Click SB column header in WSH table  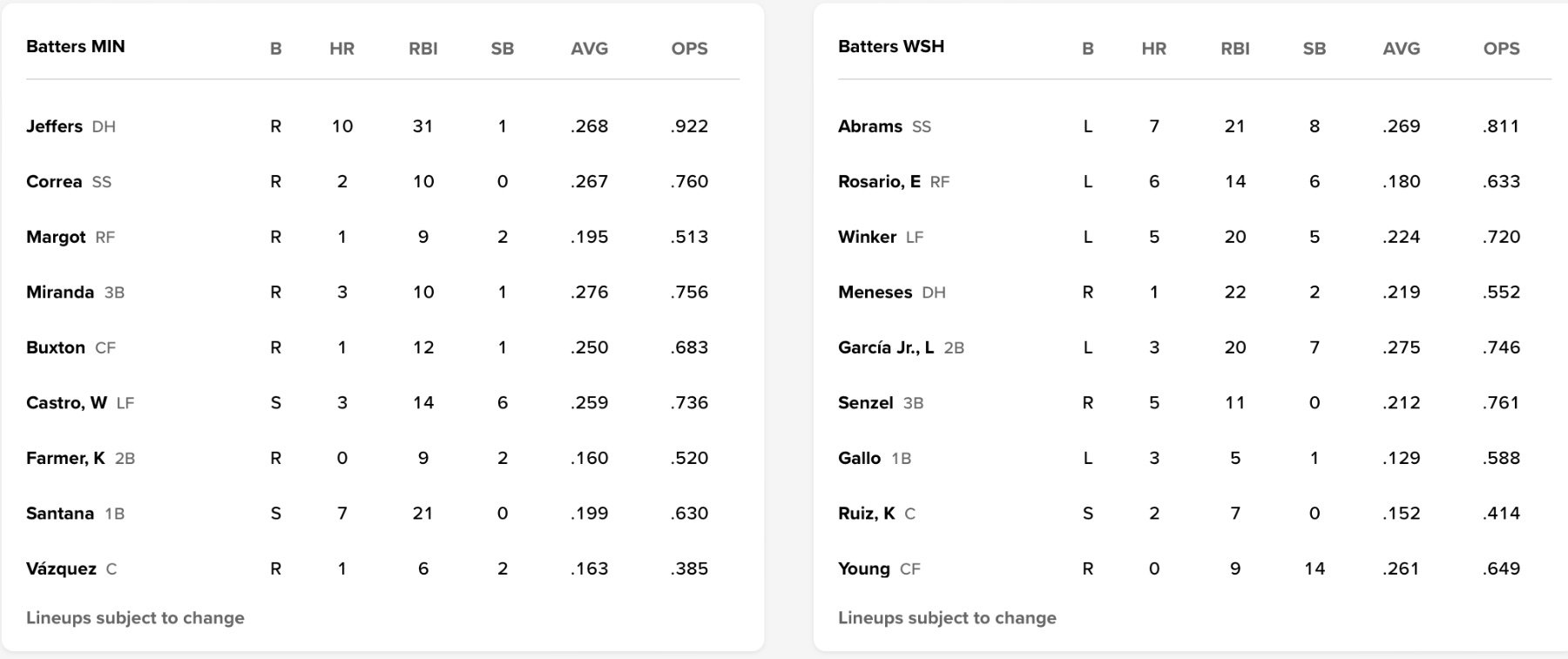pos(1314,49)
